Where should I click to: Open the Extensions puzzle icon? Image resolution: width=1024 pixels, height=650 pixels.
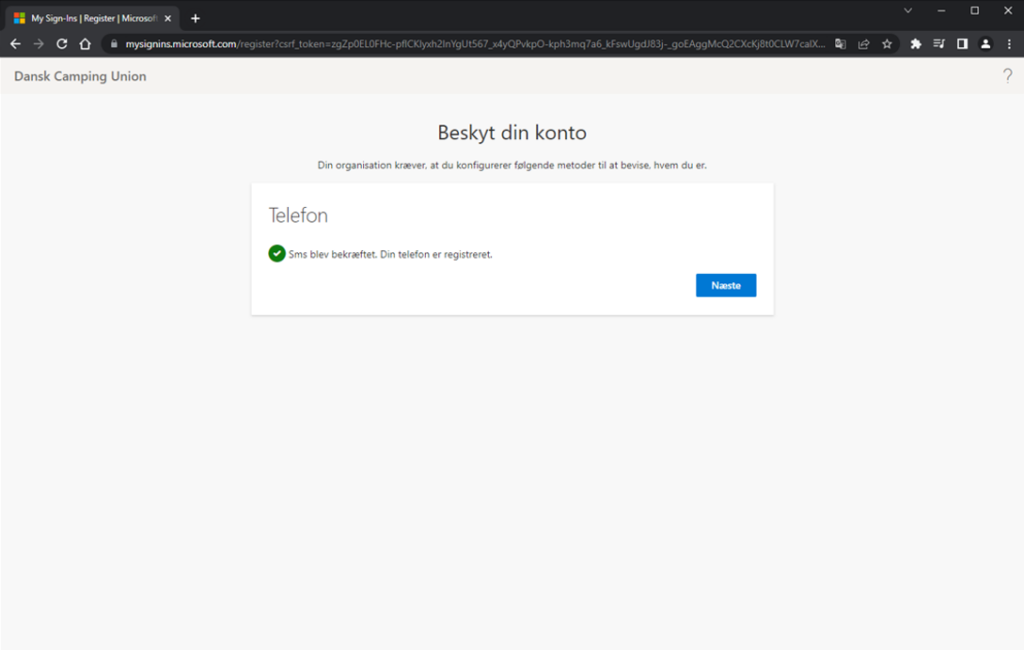pos(915,44)
